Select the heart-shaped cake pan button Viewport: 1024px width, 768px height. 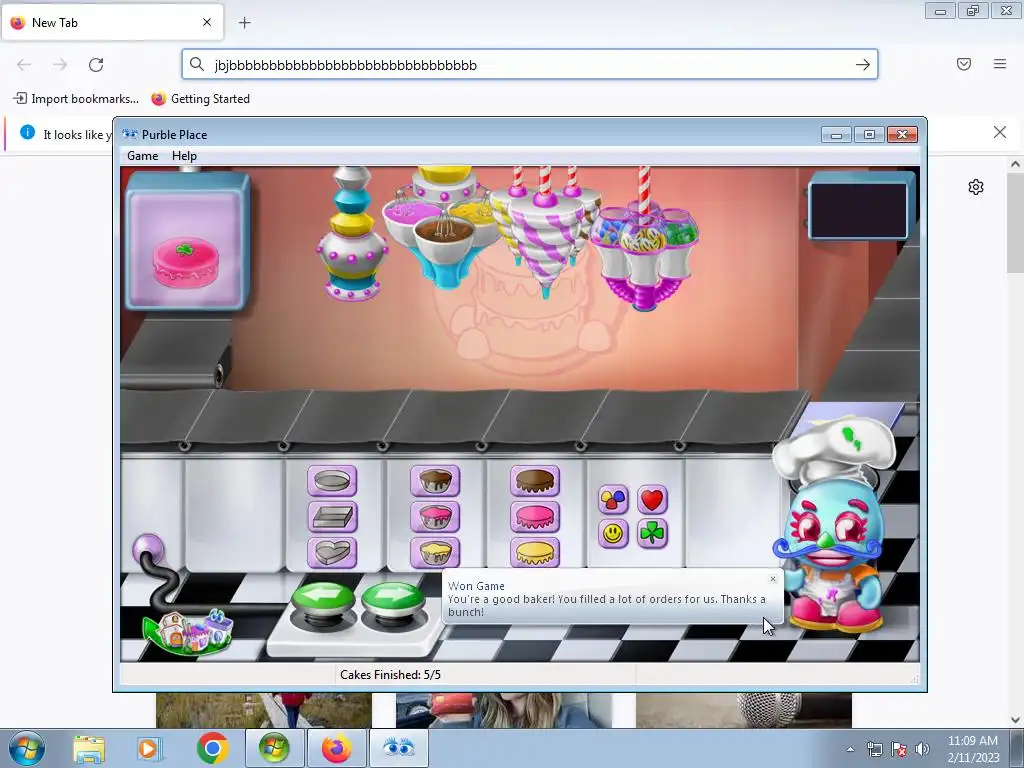click(x=332, y=552)
